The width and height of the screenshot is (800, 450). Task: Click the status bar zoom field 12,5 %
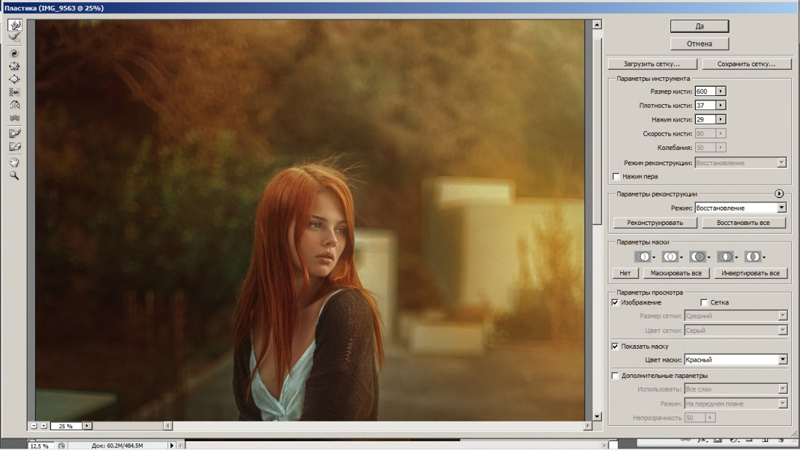point(40,446)
